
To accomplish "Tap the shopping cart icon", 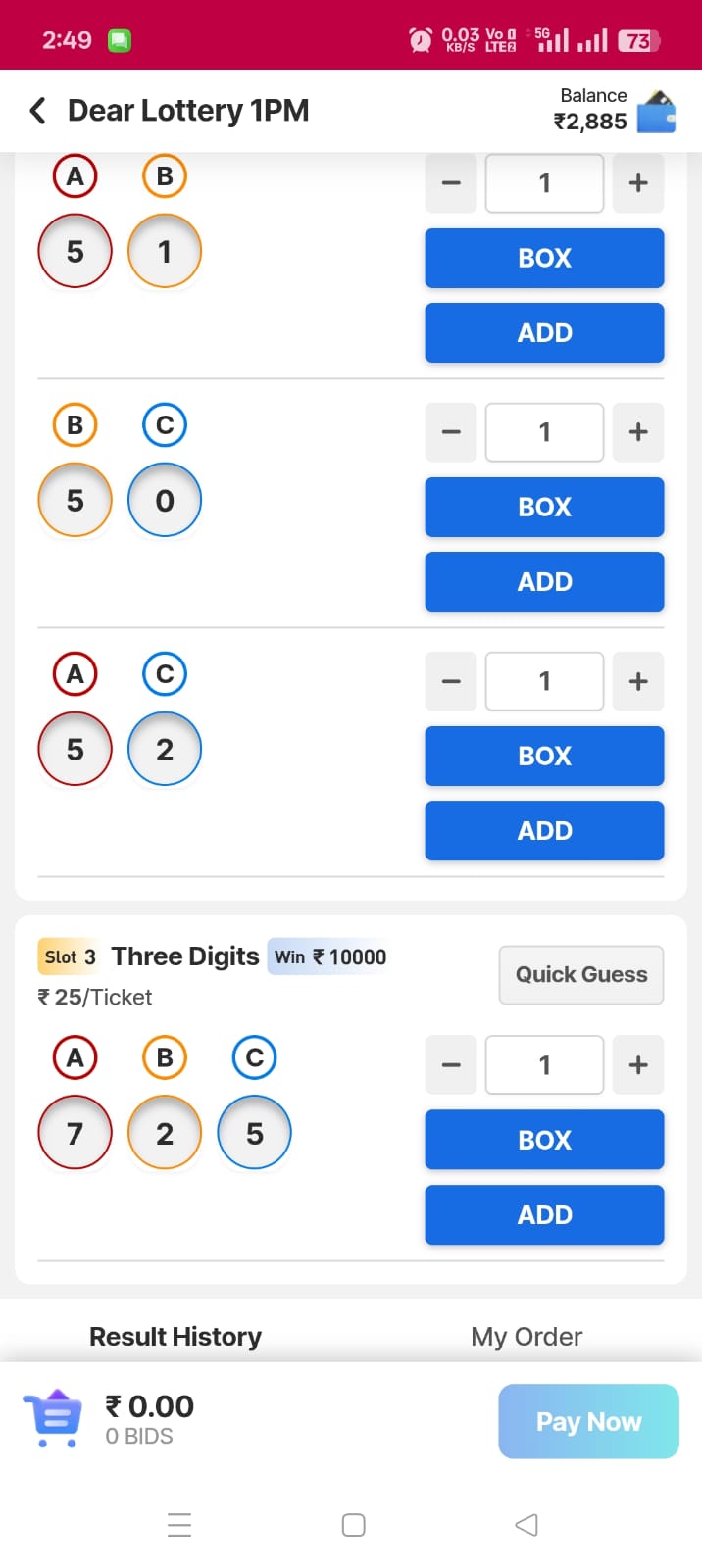I will 52,1418.
